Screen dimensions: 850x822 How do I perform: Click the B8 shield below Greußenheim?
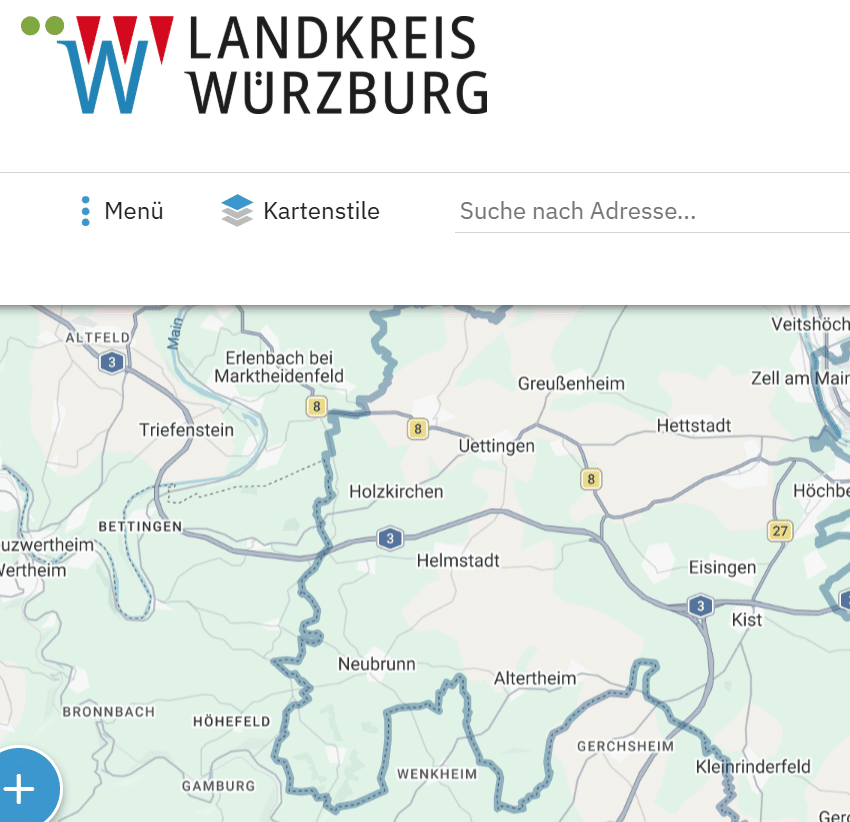591,479
